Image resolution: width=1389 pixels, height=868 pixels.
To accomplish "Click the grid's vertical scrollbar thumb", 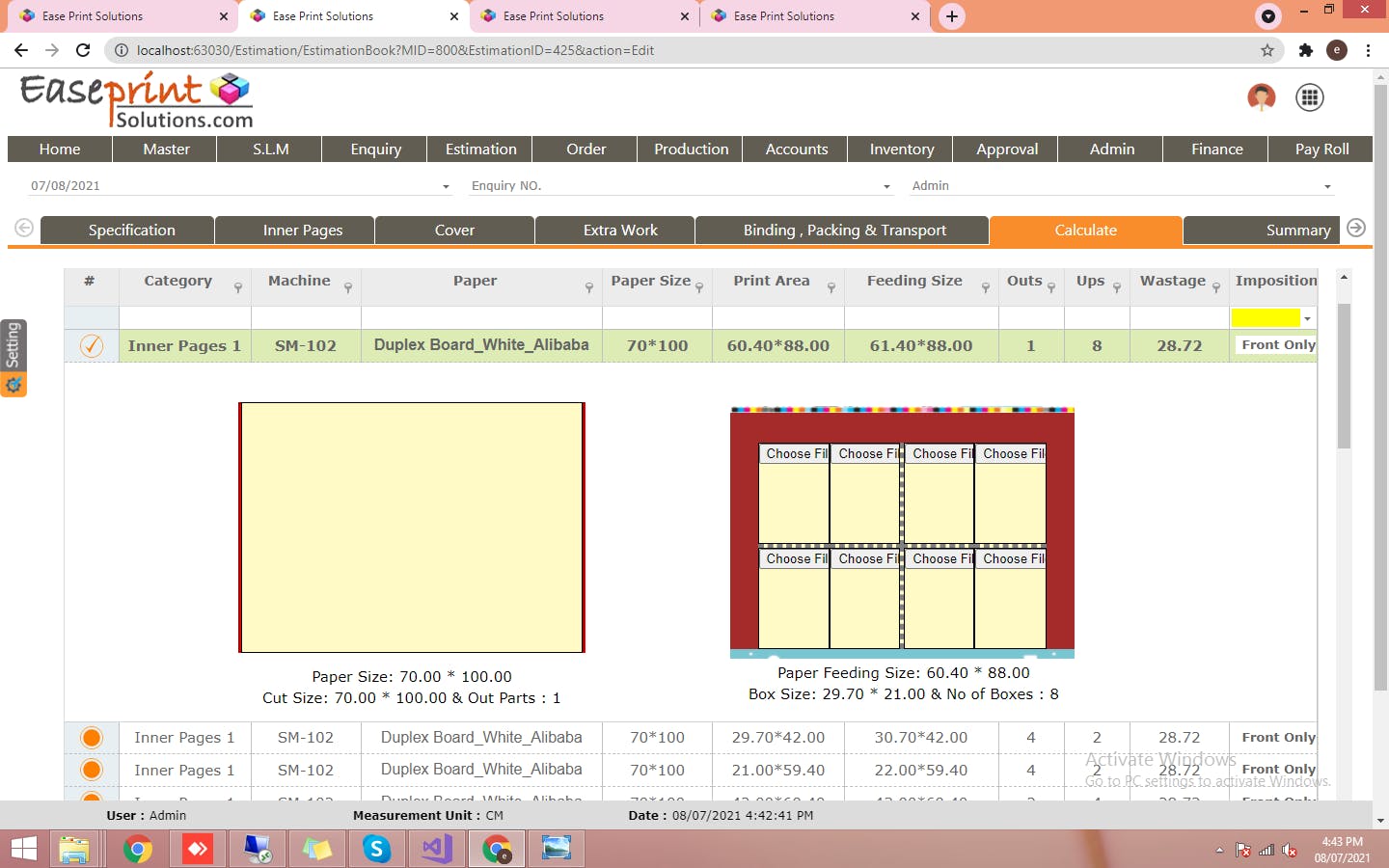I will 1344,376.
